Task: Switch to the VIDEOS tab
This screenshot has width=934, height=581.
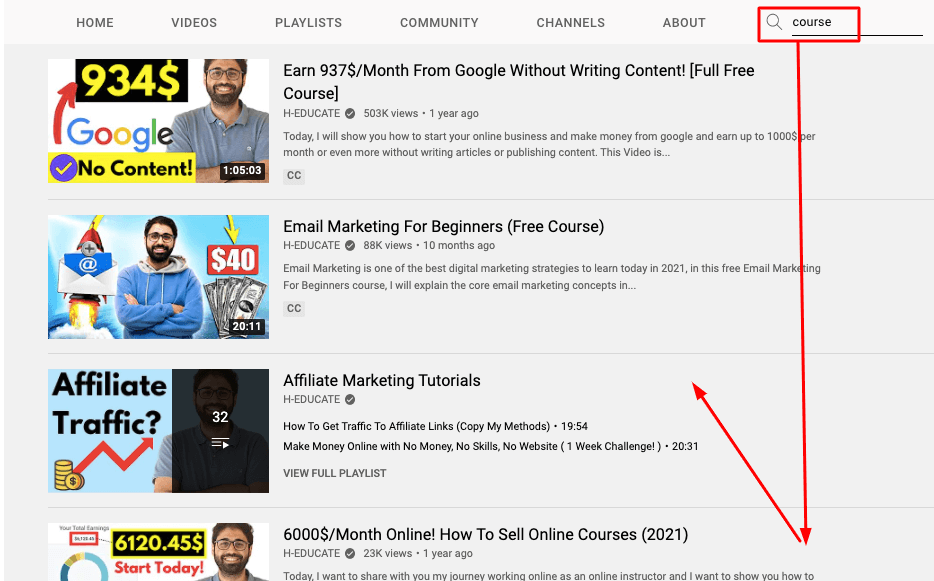Action: [x=194, y=23]
